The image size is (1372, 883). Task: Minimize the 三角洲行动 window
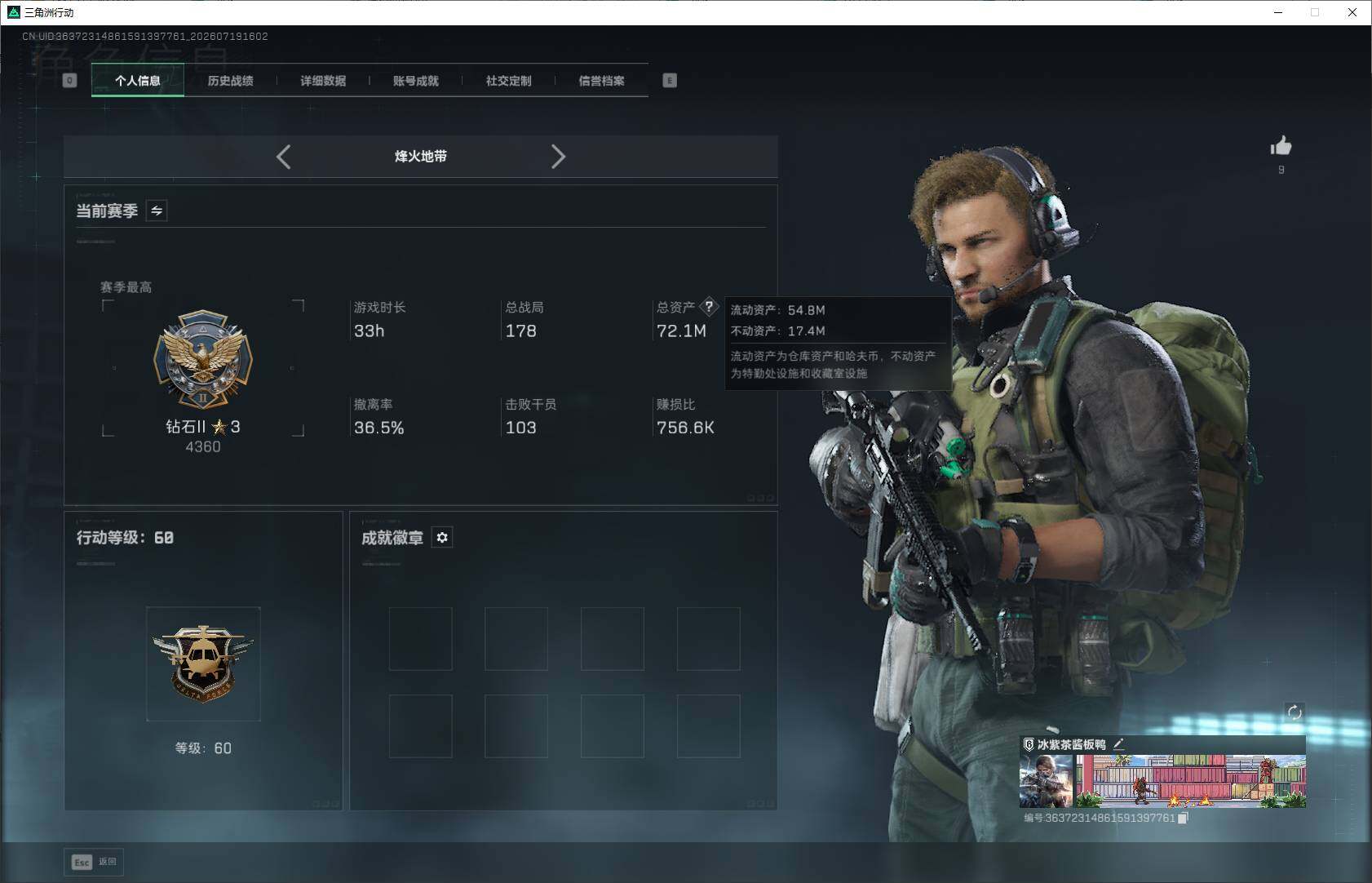[x=1277, y=12]
